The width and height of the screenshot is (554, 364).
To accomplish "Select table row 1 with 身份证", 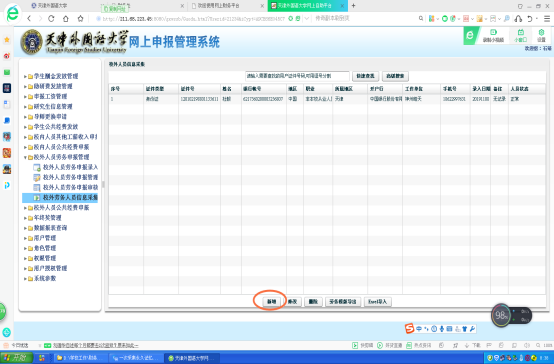I will pos(327,99).
